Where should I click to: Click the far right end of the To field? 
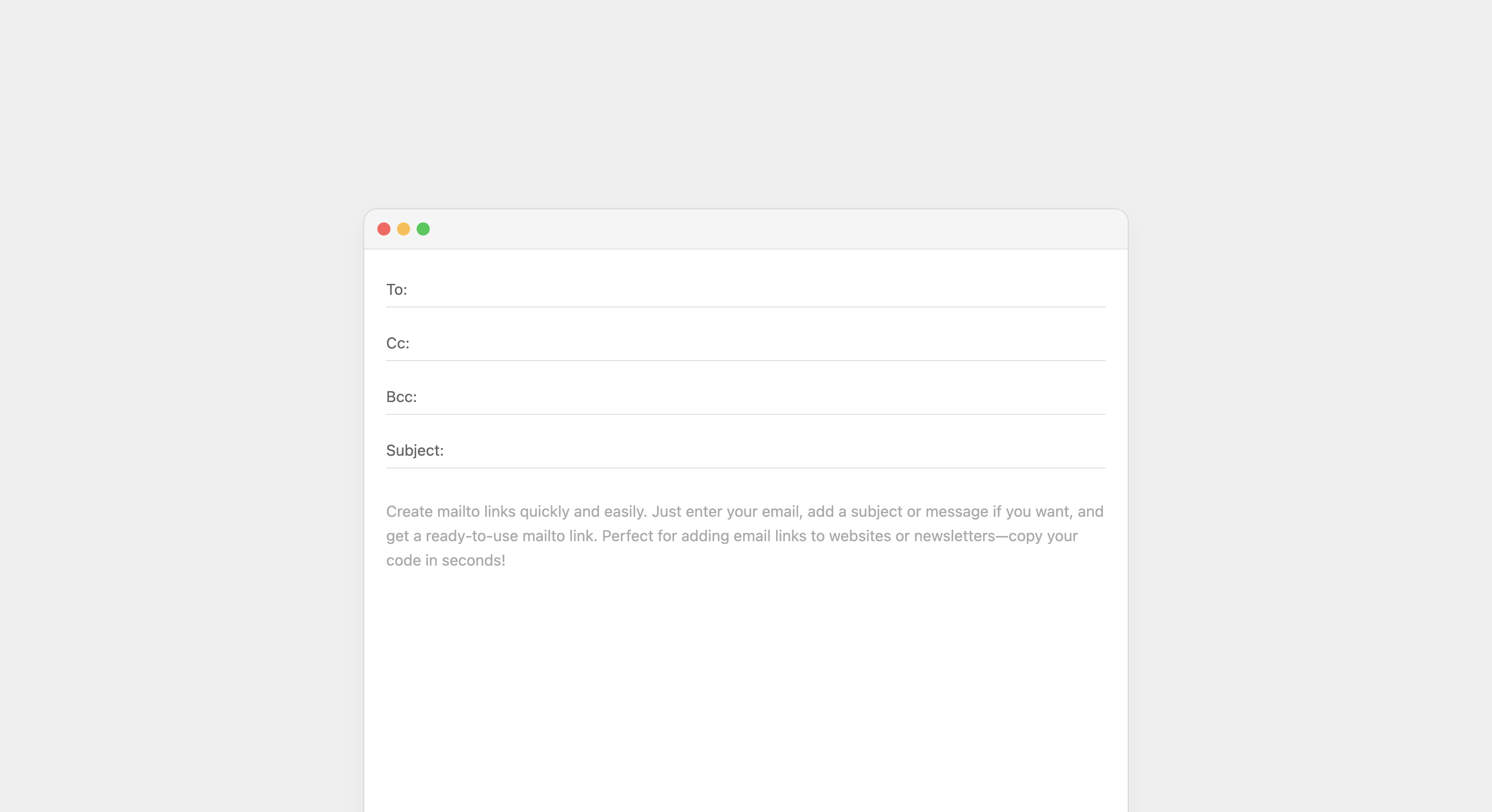[1095, 290]
